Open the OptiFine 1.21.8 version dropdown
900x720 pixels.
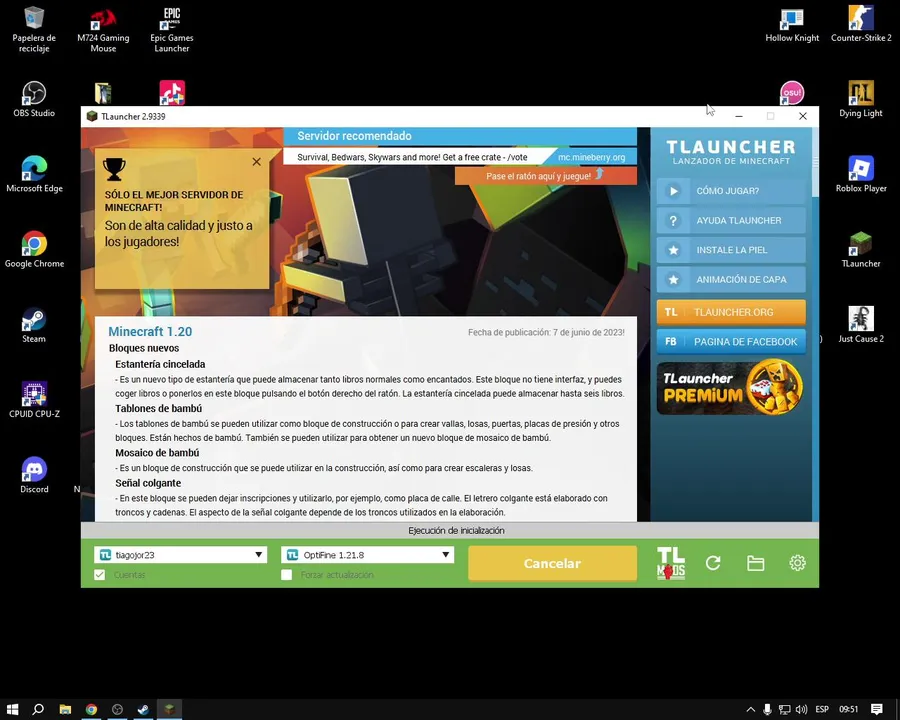[x=367, y=555]
